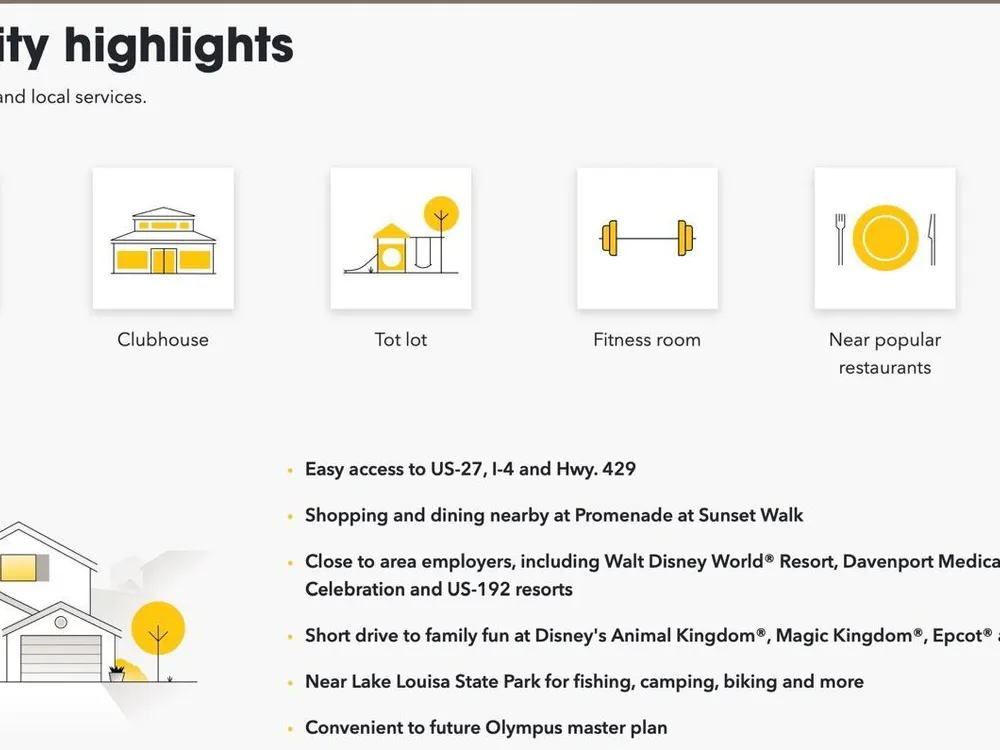
Task: Click the 'and local services' subtitle text
Action: click(x=73, y=97)
